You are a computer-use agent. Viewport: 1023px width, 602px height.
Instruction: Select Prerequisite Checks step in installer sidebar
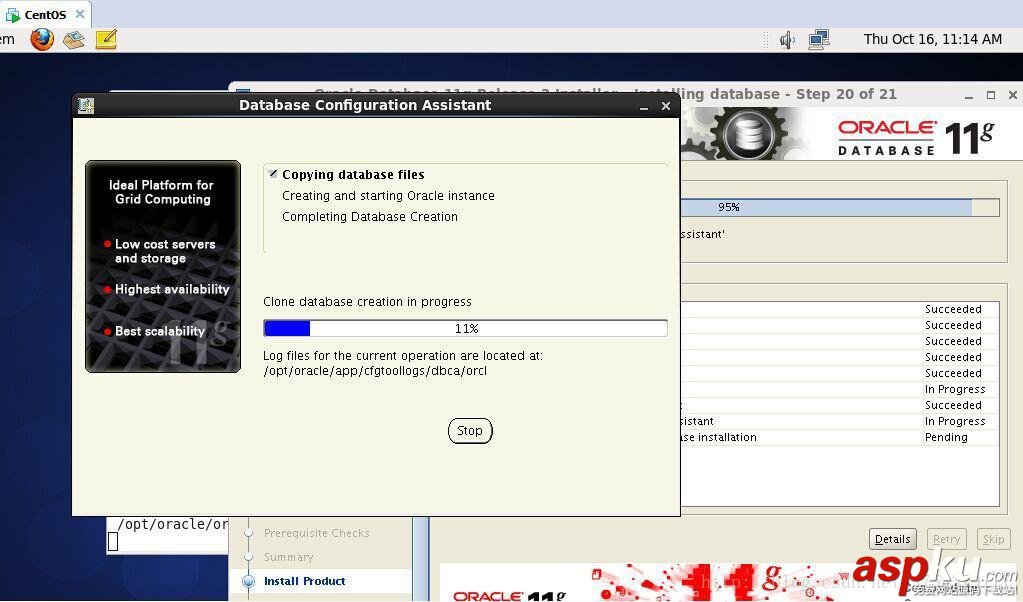(x=316, y=533)
